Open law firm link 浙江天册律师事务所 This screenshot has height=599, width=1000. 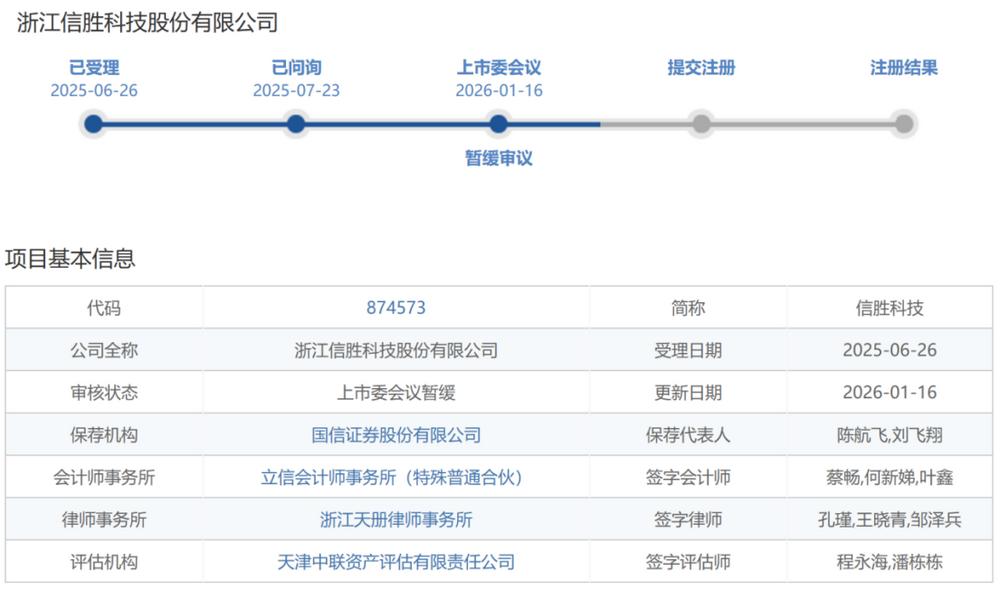(397, 519)
